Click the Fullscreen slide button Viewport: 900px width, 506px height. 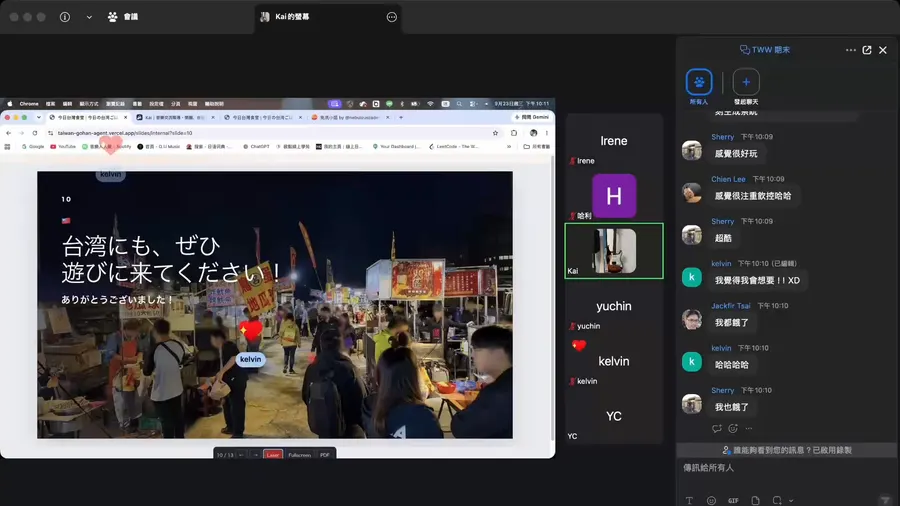[x=300, y=454]
